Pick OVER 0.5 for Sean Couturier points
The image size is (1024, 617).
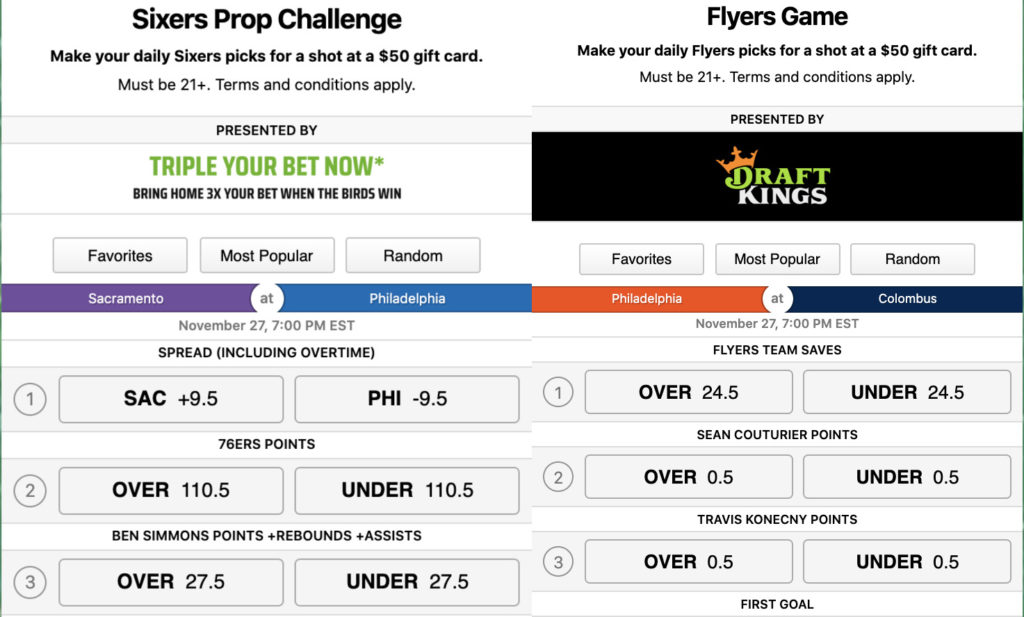click(x=688, y=477)
